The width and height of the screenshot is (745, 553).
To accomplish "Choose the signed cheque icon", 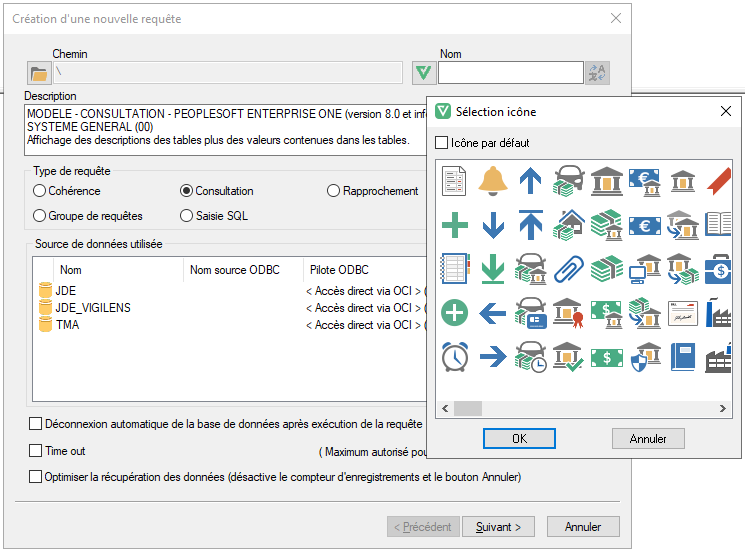I will point(683,313).
